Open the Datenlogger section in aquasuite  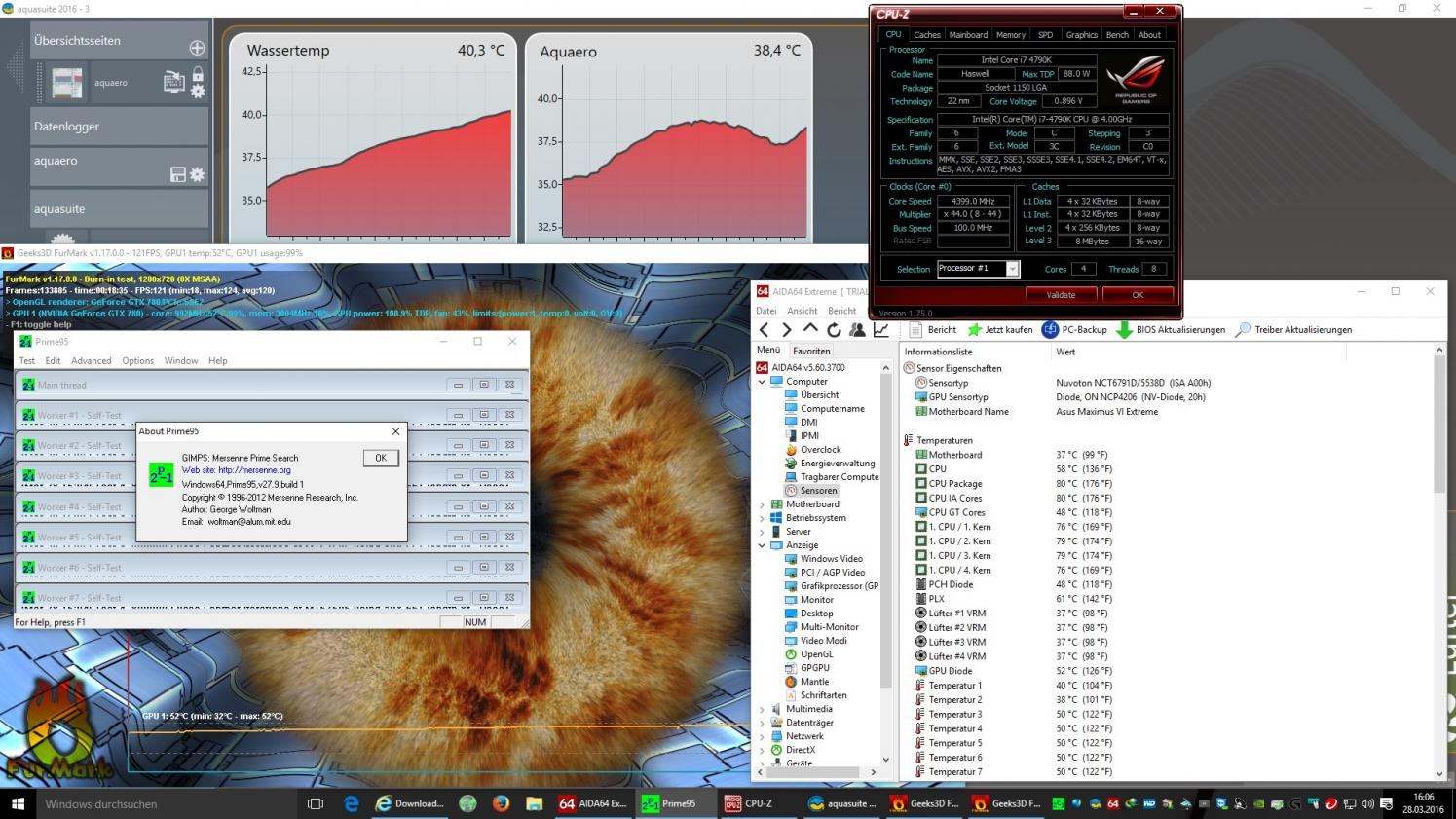click(119, 127)
